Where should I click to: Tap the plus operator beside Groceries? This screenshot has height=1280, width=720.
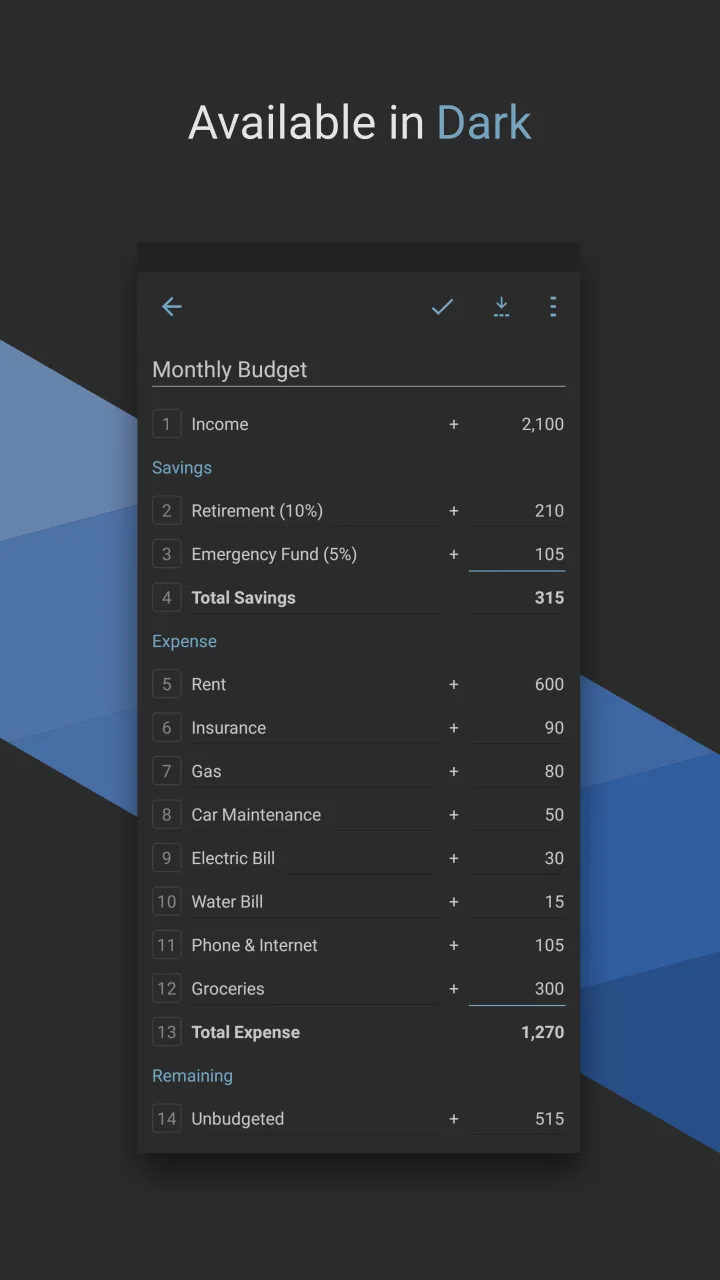point(453,989)
